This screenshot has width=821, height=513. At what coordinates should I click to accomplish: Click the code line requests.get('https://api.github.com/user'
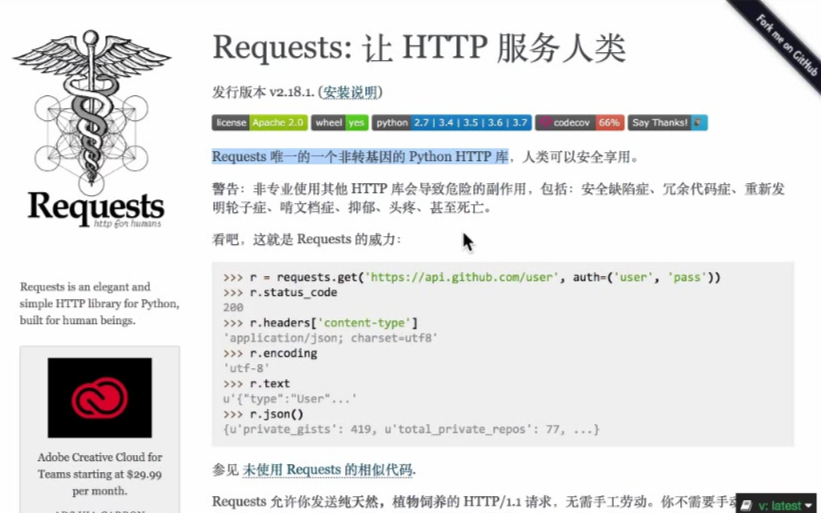tap(472, 277)
